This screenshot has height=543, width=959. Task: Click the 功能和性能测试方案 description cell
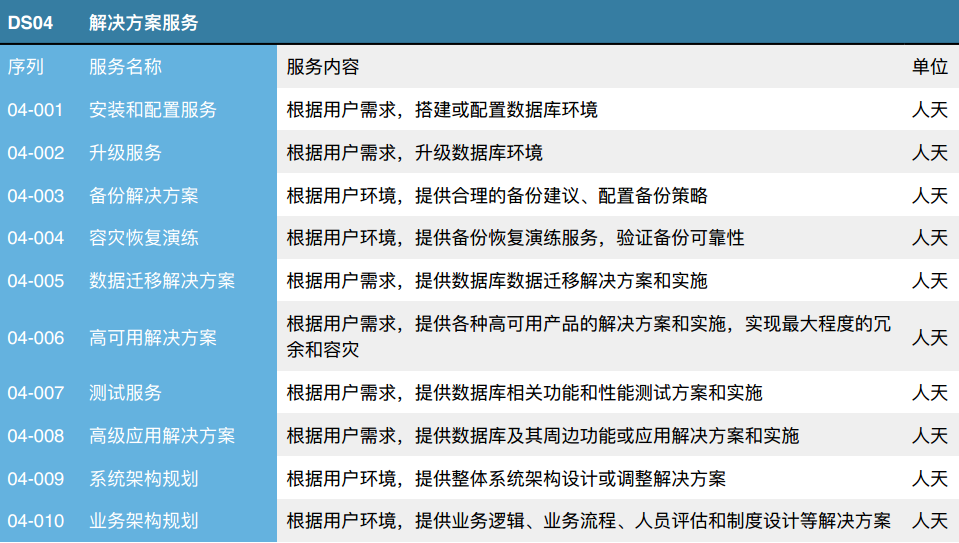(525, 393)
